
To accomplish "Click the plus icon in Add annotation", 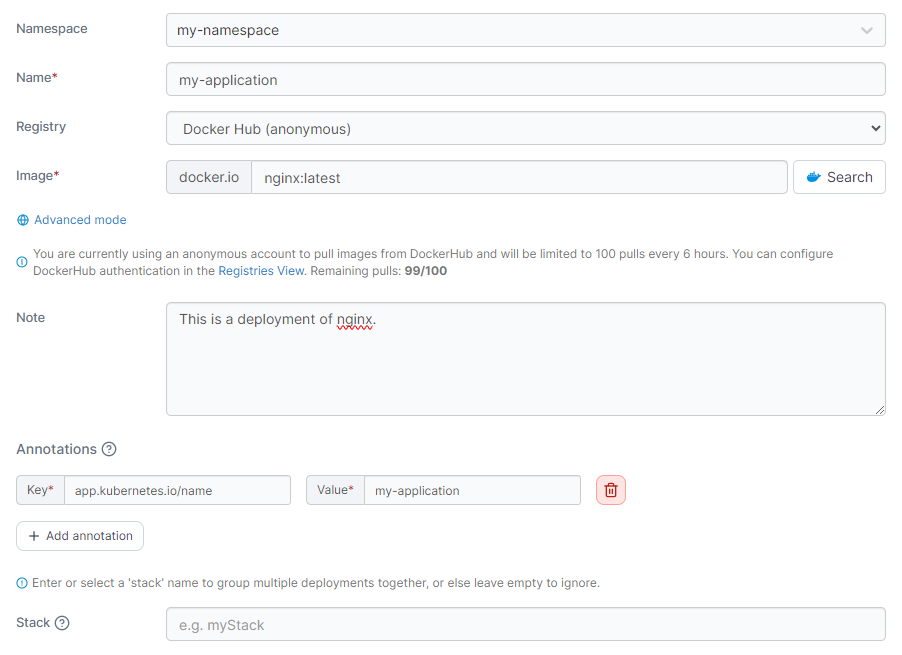I will coord(34,536).
